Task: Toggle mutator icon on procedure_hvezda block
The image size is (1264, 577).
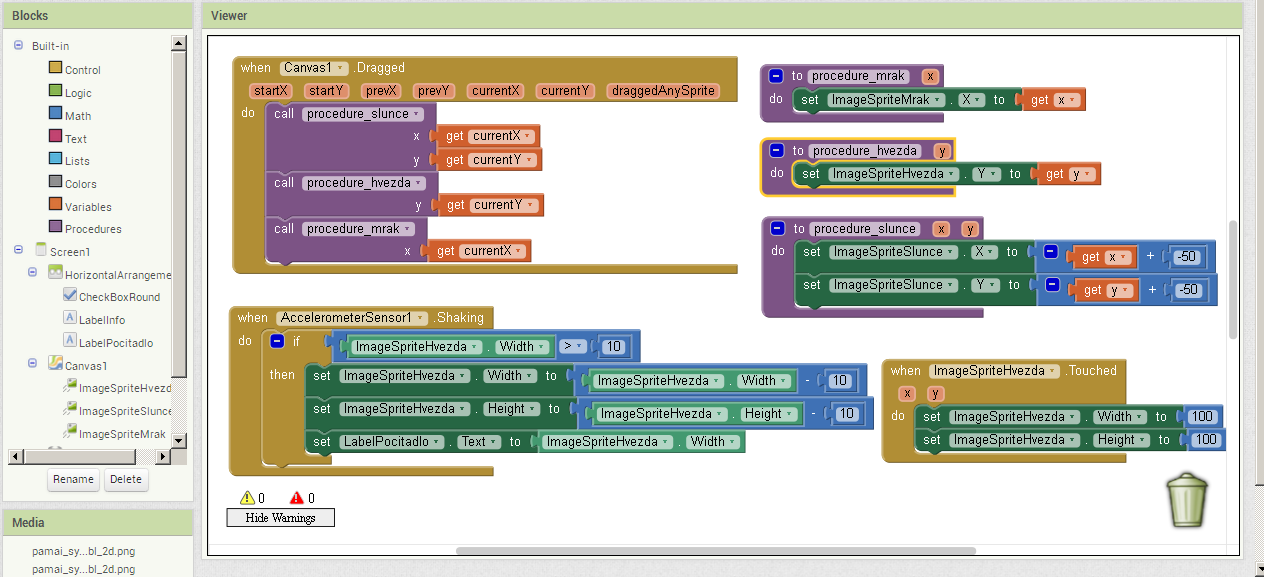Action: tap(777, 150)
